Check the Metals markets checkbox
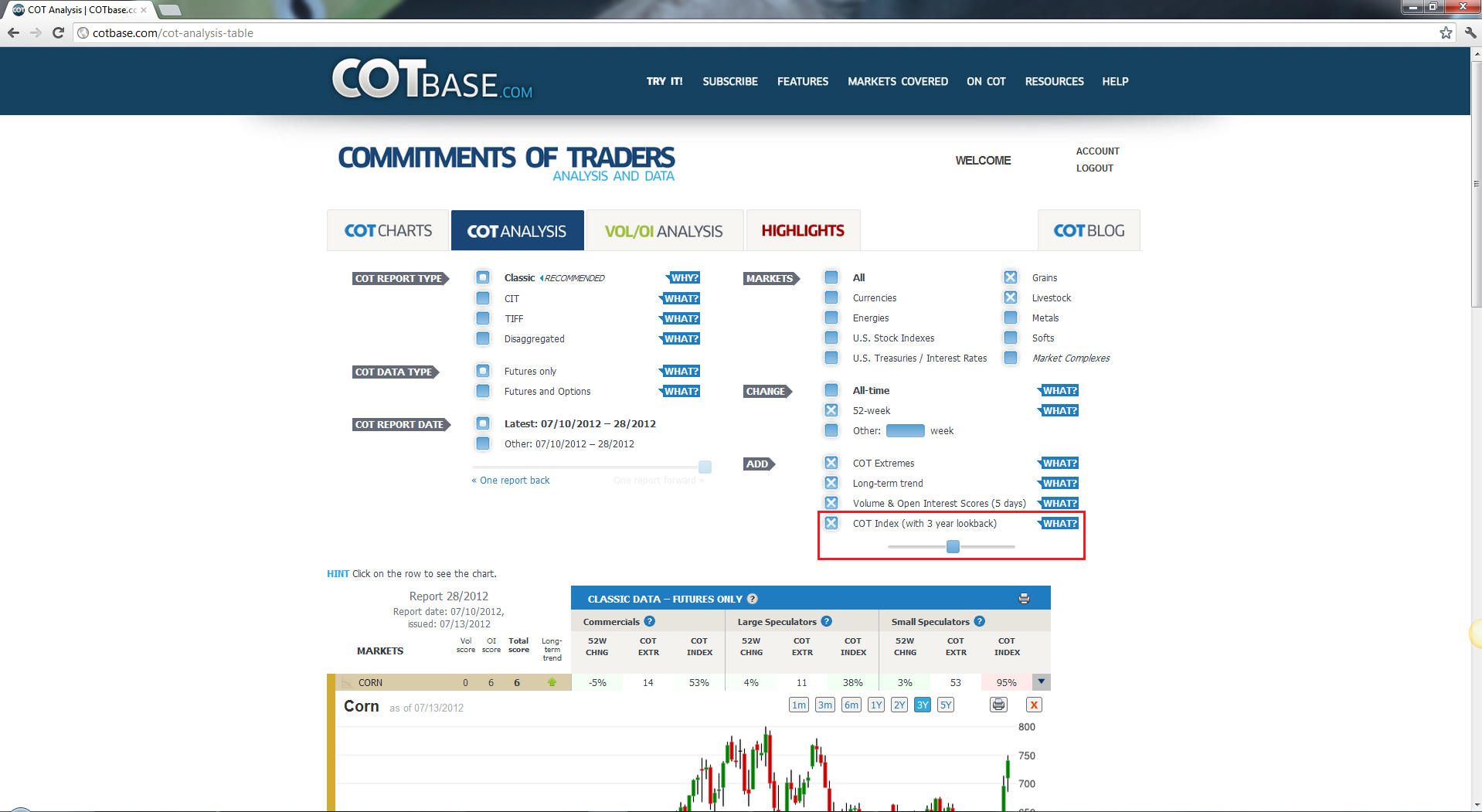 click(x=1011, y=318)
